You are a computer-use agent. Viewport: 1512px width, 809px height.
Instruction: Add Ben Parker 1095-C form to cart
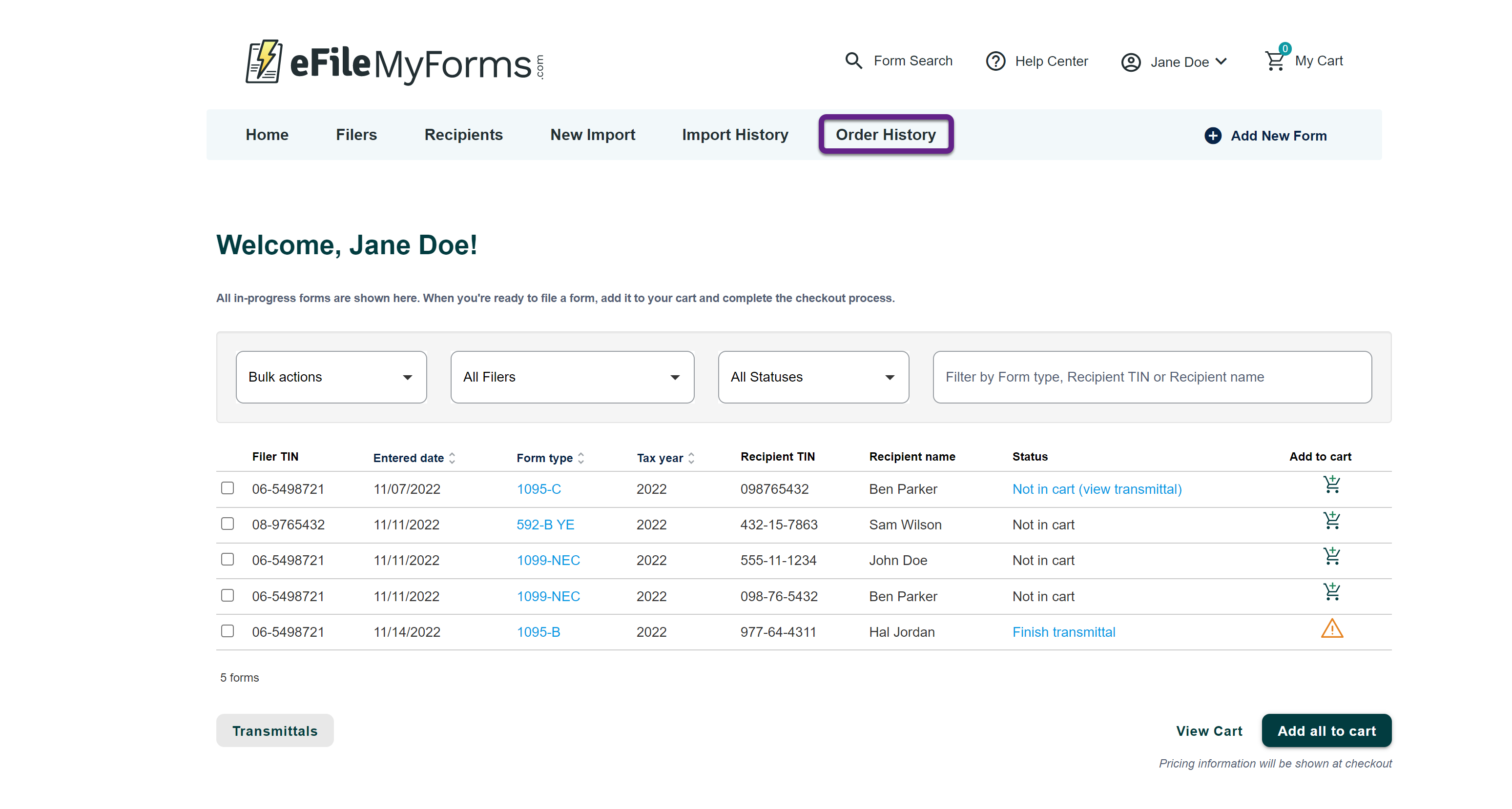[x=1331, y=485]
